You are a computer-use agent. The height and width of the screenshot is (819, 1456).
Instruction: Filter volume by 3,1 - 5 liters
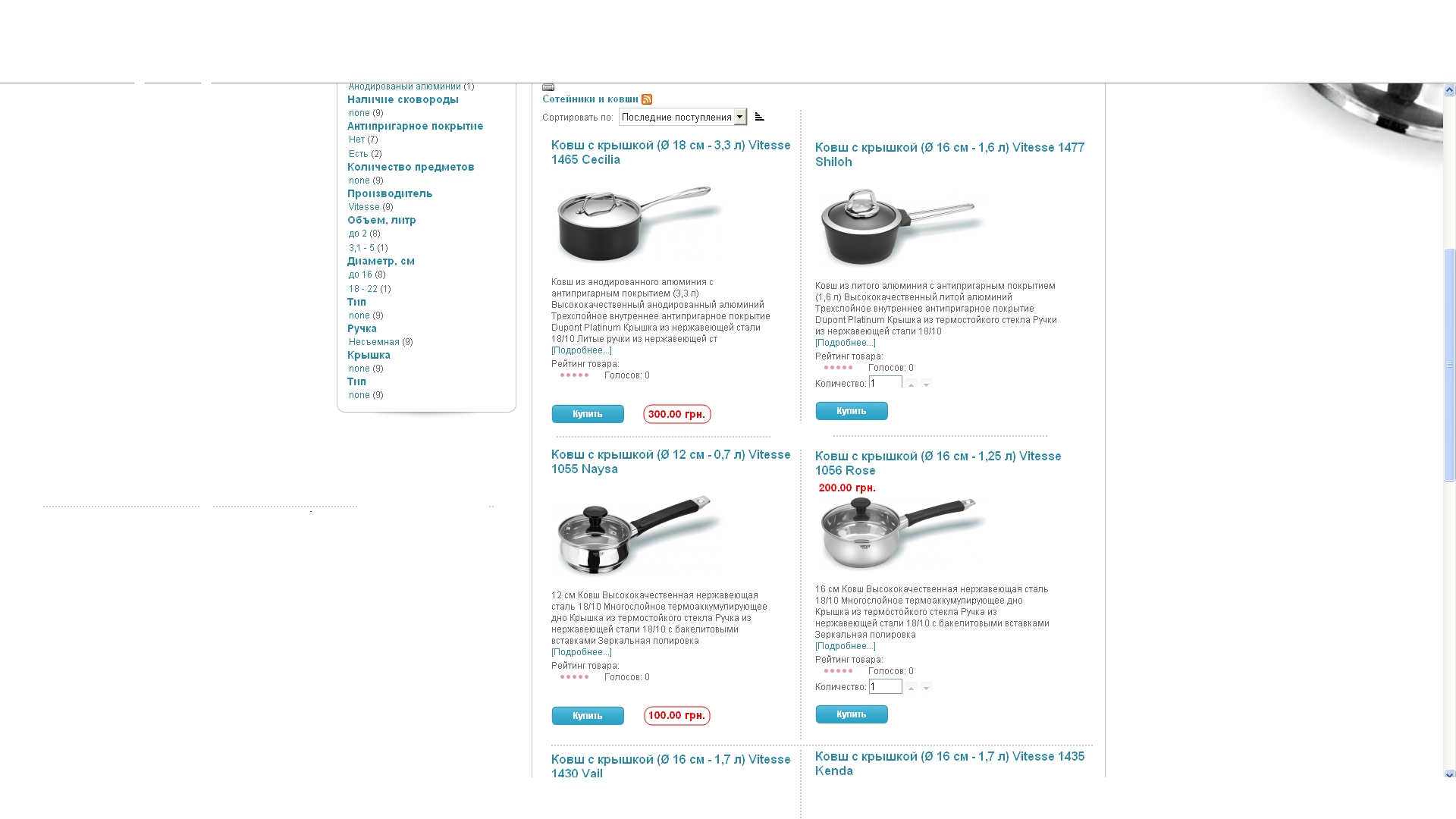coord(361,248)
